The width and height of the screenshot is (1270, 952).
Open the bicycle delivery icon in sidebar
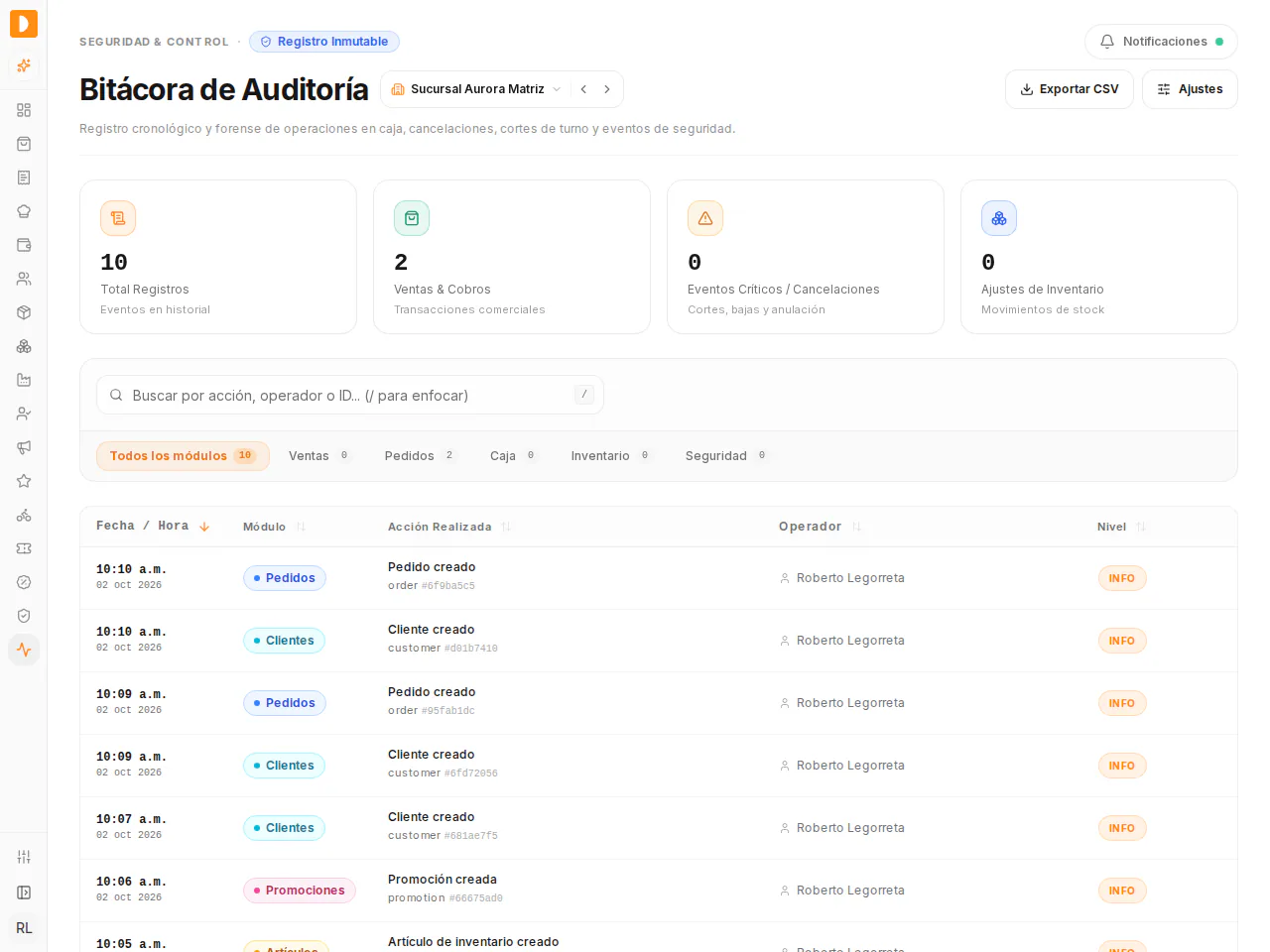pos(24,515)
